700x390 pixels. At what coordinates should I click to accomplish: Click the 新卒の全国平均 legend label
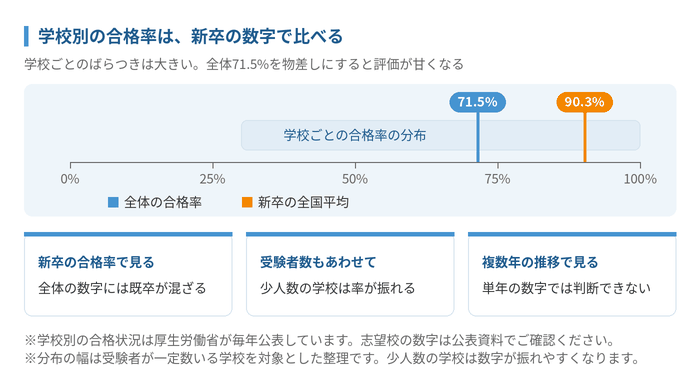pos(303,203)
